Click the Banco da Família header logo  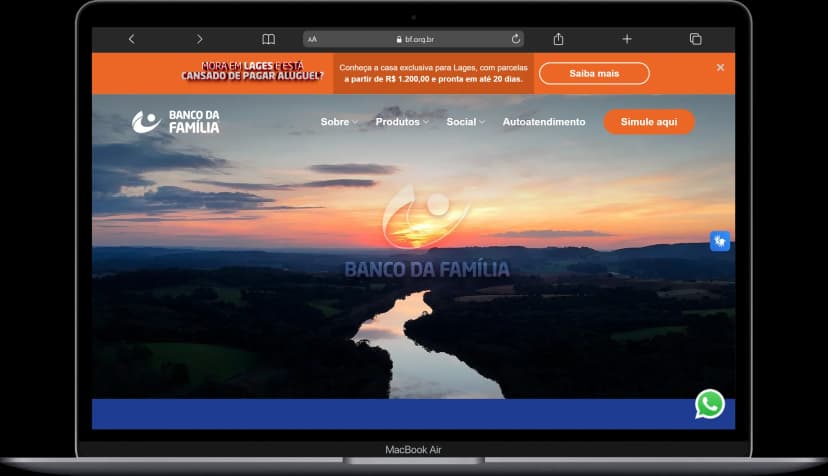[x=176, y=122]
